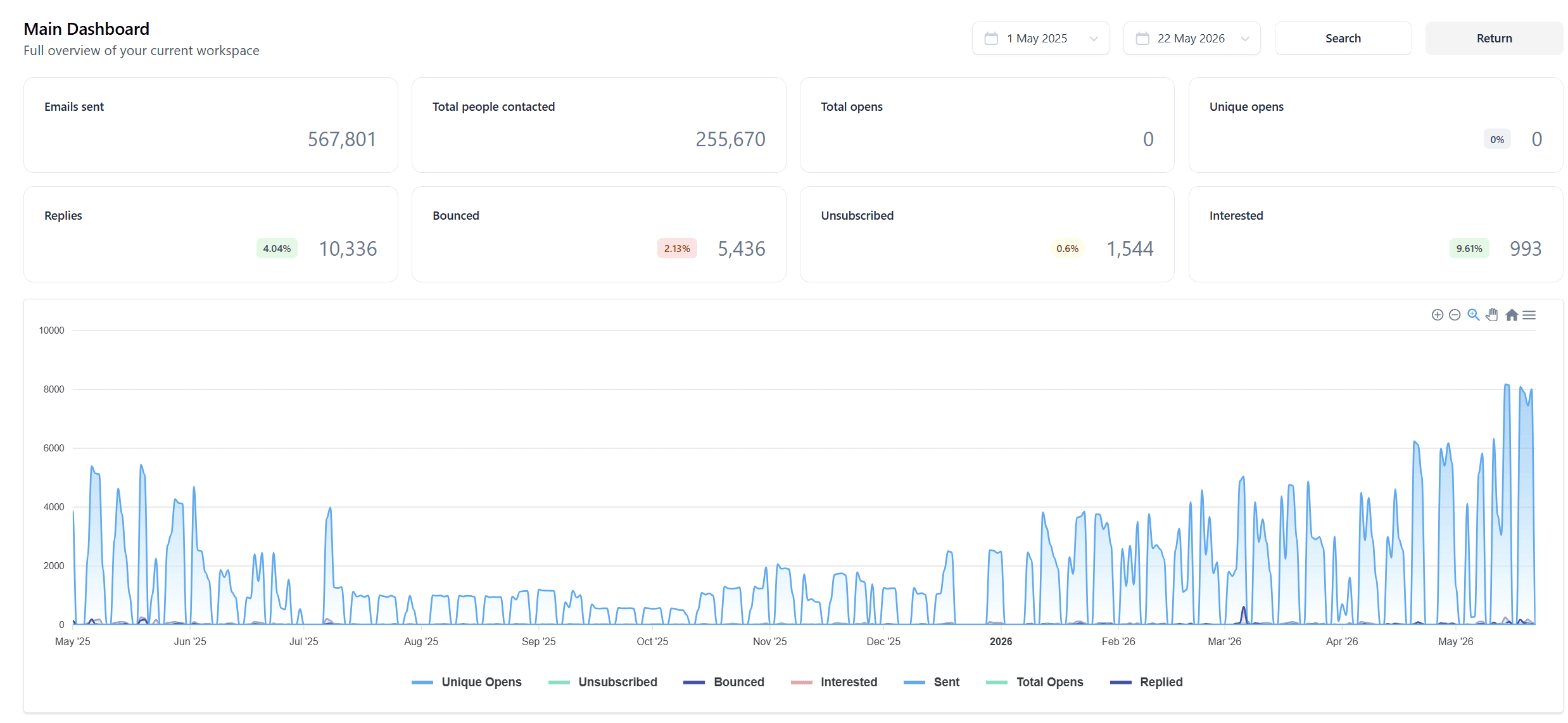
Task: Click the Emails sent value 567,801
Action: (x=342, y=139)
